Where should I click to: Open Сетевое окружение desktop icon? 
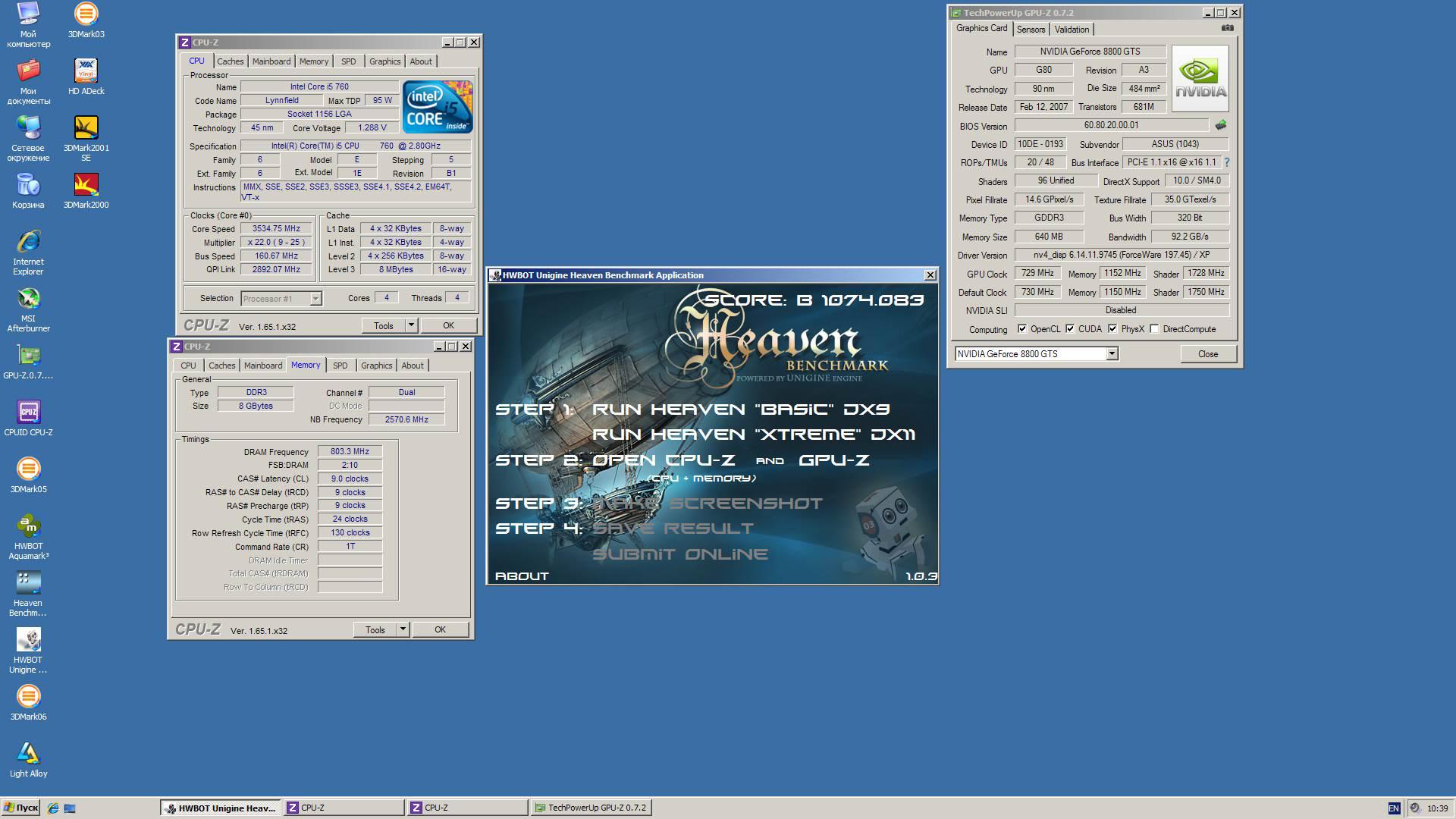tap(28, 139)
